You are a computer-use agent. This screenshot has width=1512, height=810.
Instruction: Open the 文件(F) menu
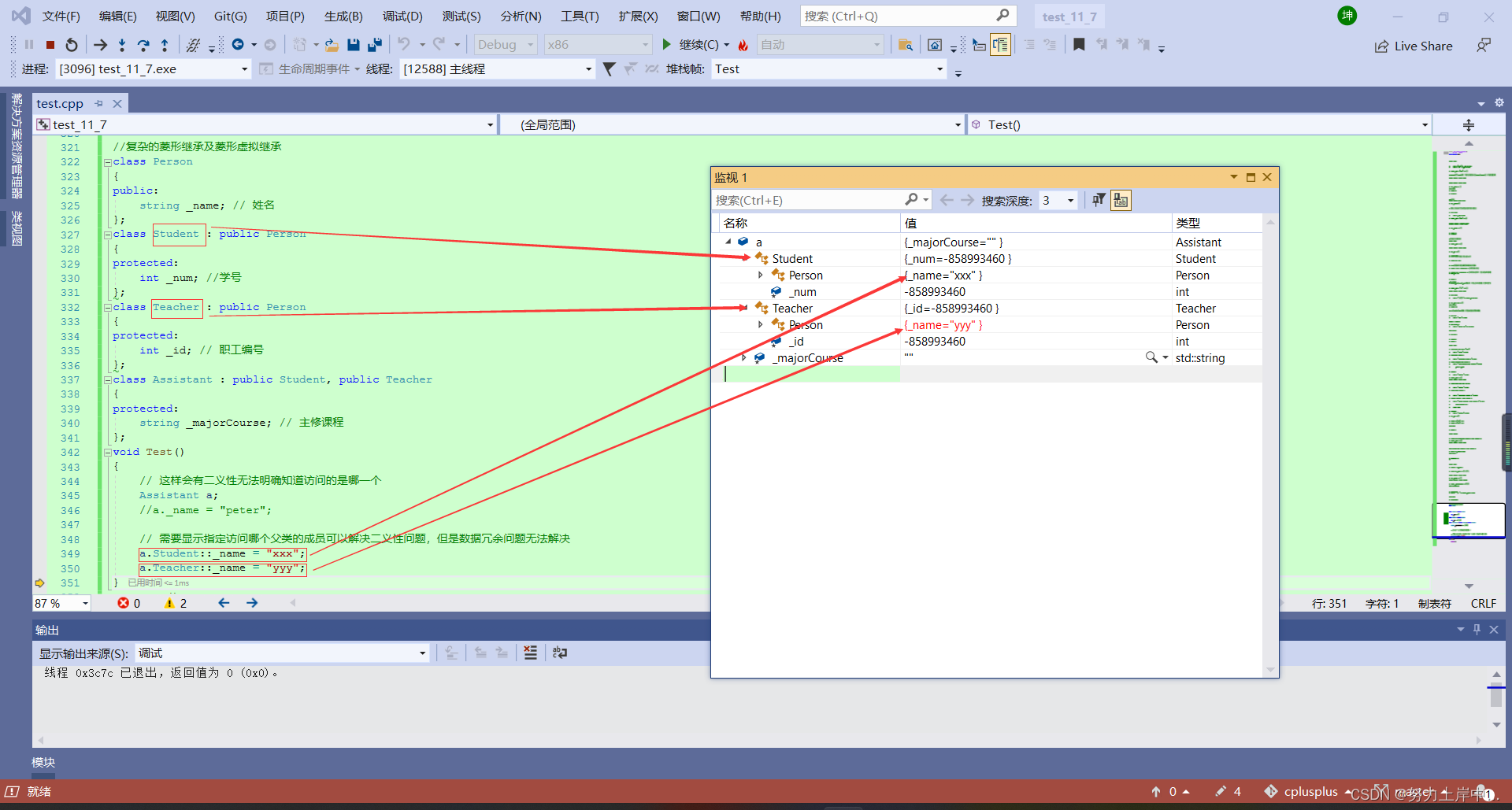pyautogui.click(x=61, y=16)
